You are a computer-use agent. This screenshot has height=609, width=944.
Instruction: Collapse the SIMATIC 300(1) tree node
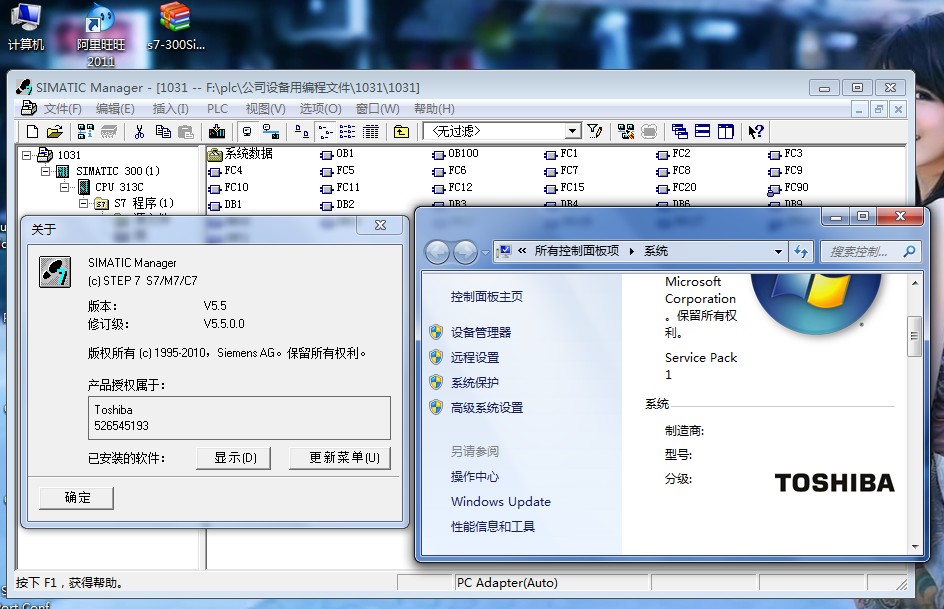point(46,171)
